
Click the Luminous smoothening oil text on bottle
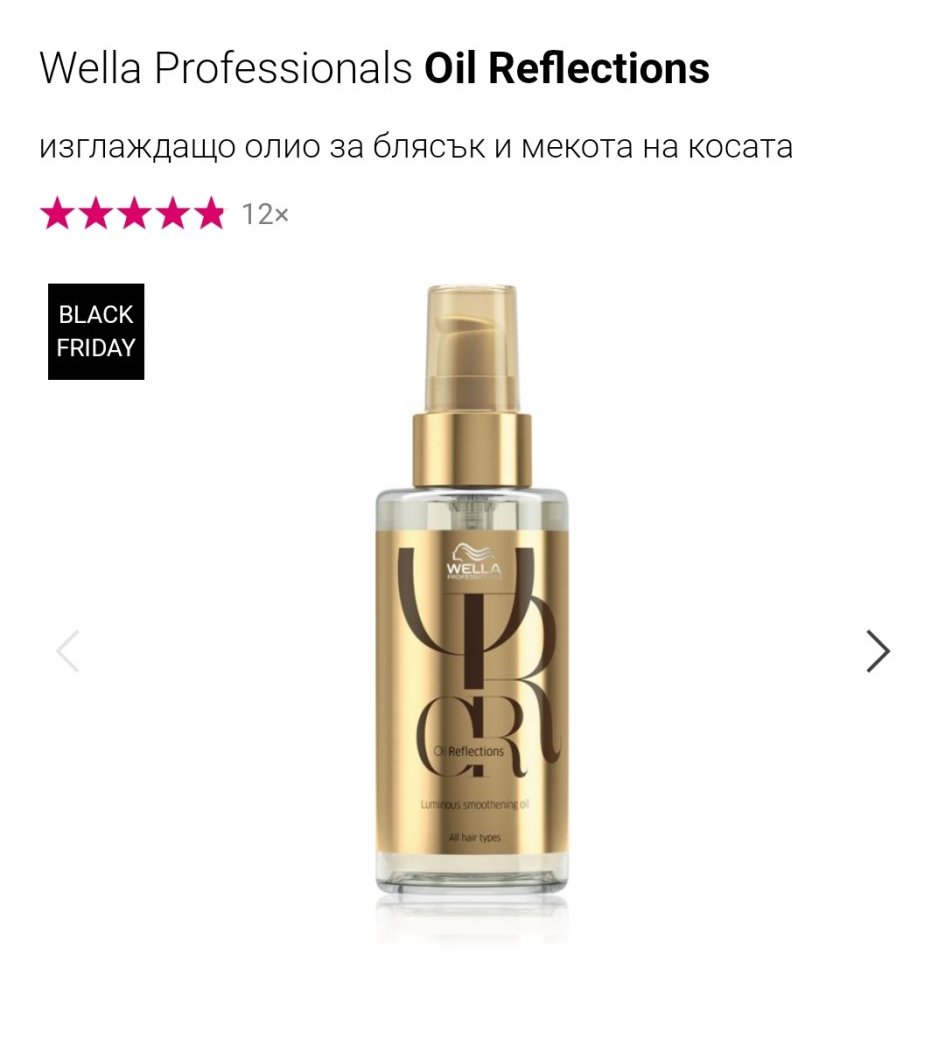pyautogui.click(x=475, y=805)
